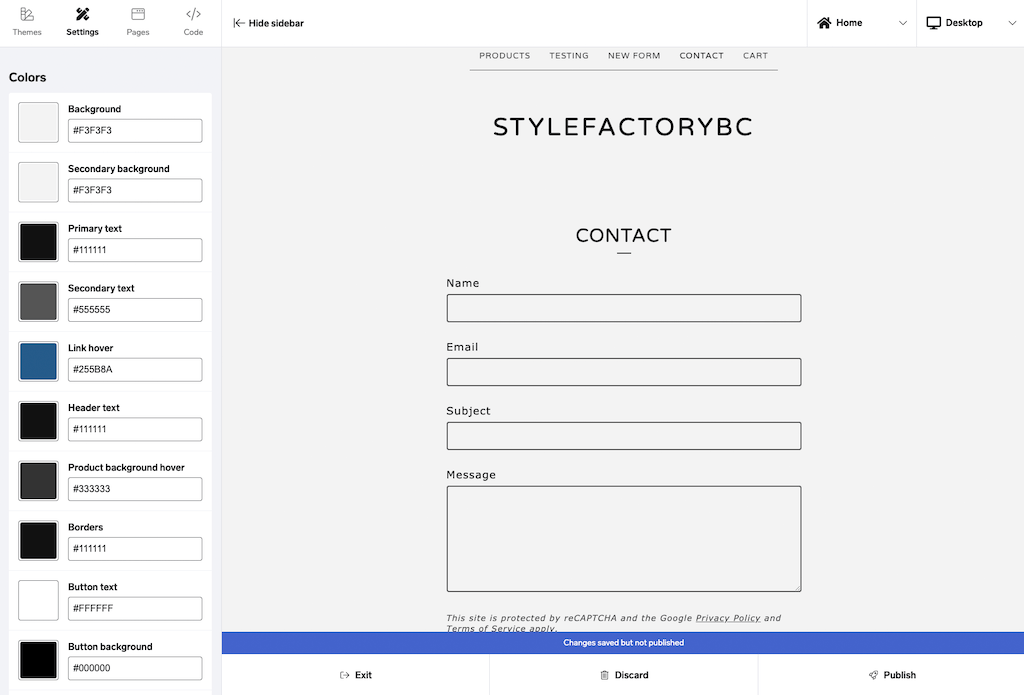Open the Code editor tab icon

[x=193, y=14]
